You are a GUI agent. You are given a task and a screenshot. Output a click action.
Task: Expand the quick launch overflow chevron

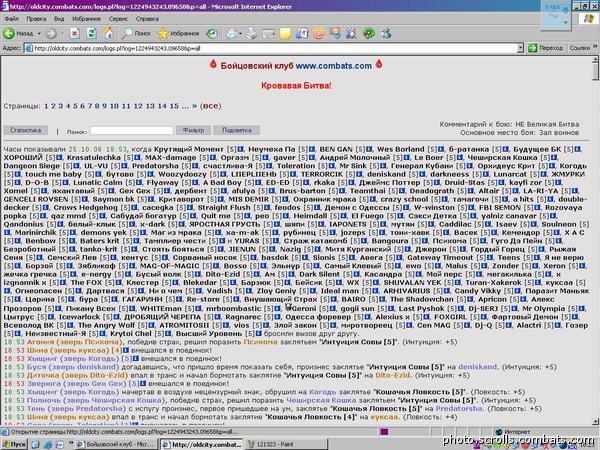click(x=71, y=443)
